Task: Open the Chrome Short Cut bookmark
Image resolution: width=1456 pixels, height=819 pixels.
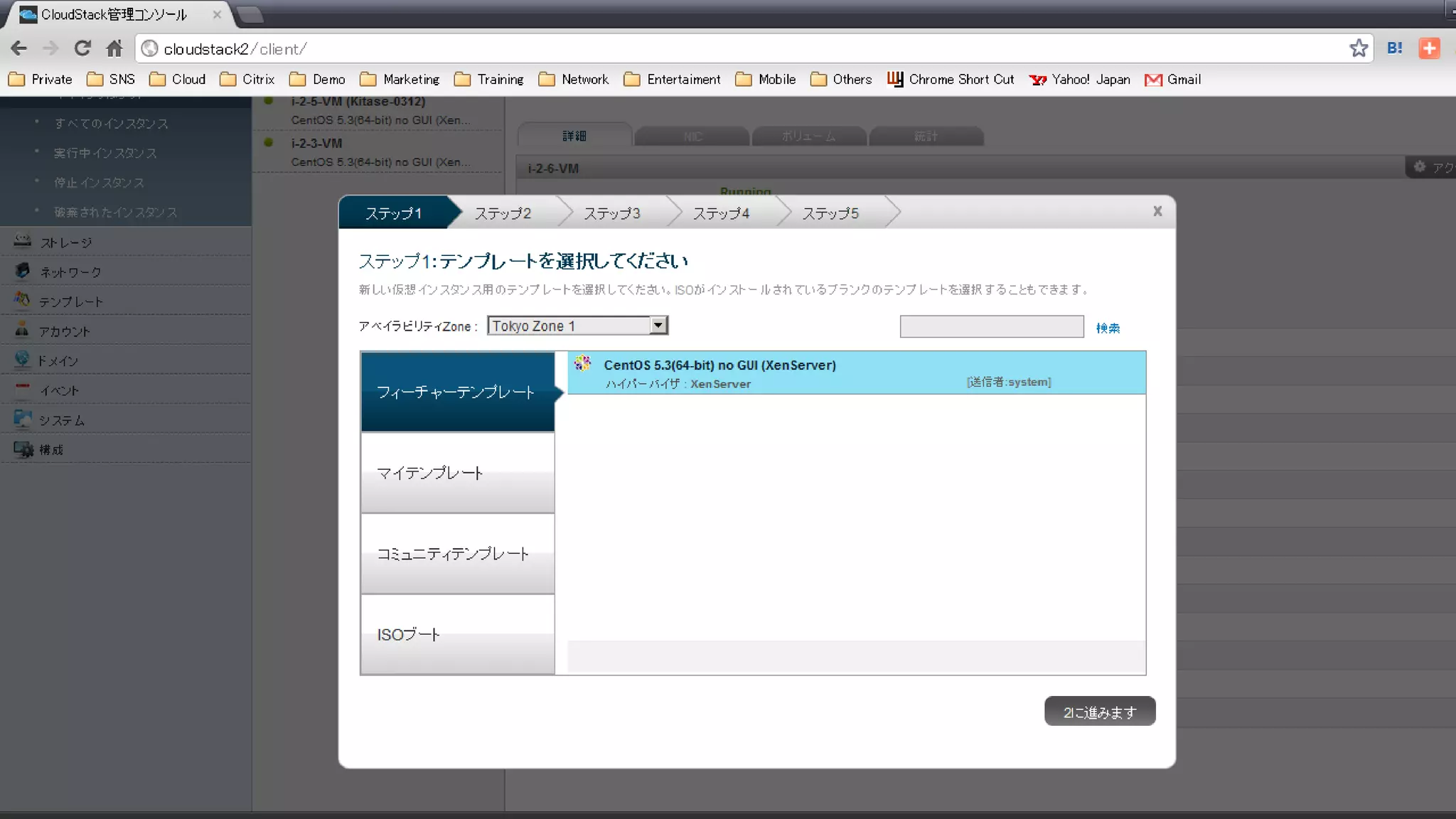Action: 951,80
